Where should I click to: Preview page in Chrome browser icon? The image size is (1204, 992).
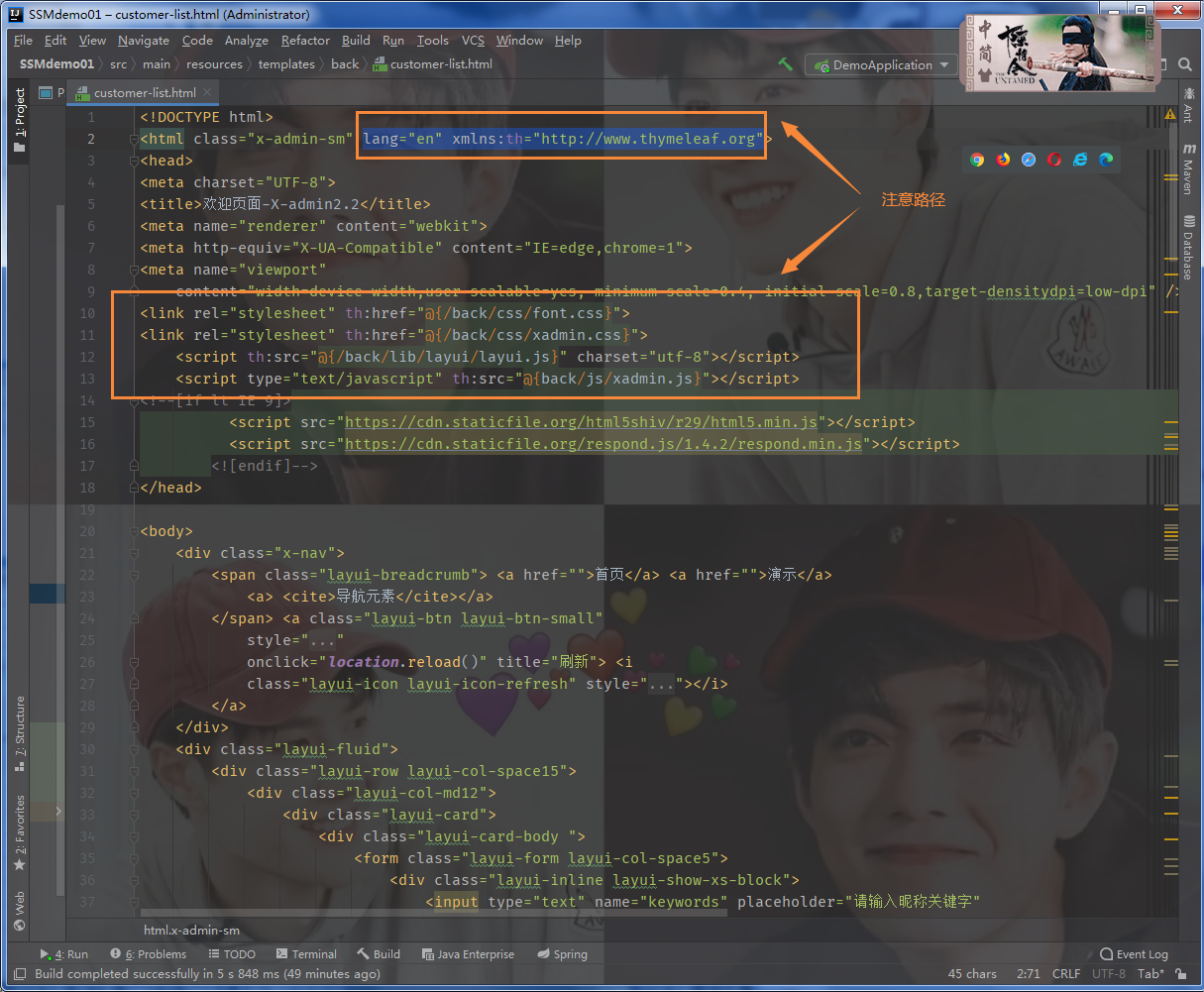pyautogui.click(x=977, y=159)
